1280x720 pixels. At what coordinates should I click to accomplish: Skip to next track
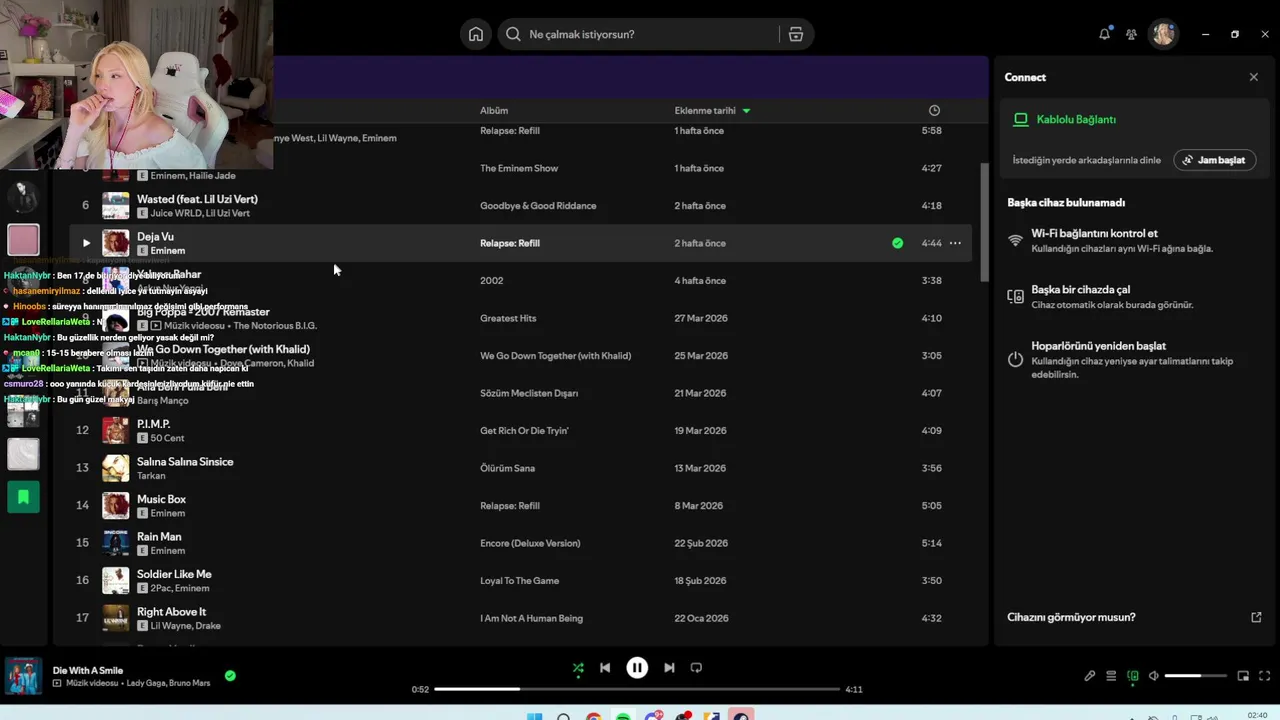point(669,668)
